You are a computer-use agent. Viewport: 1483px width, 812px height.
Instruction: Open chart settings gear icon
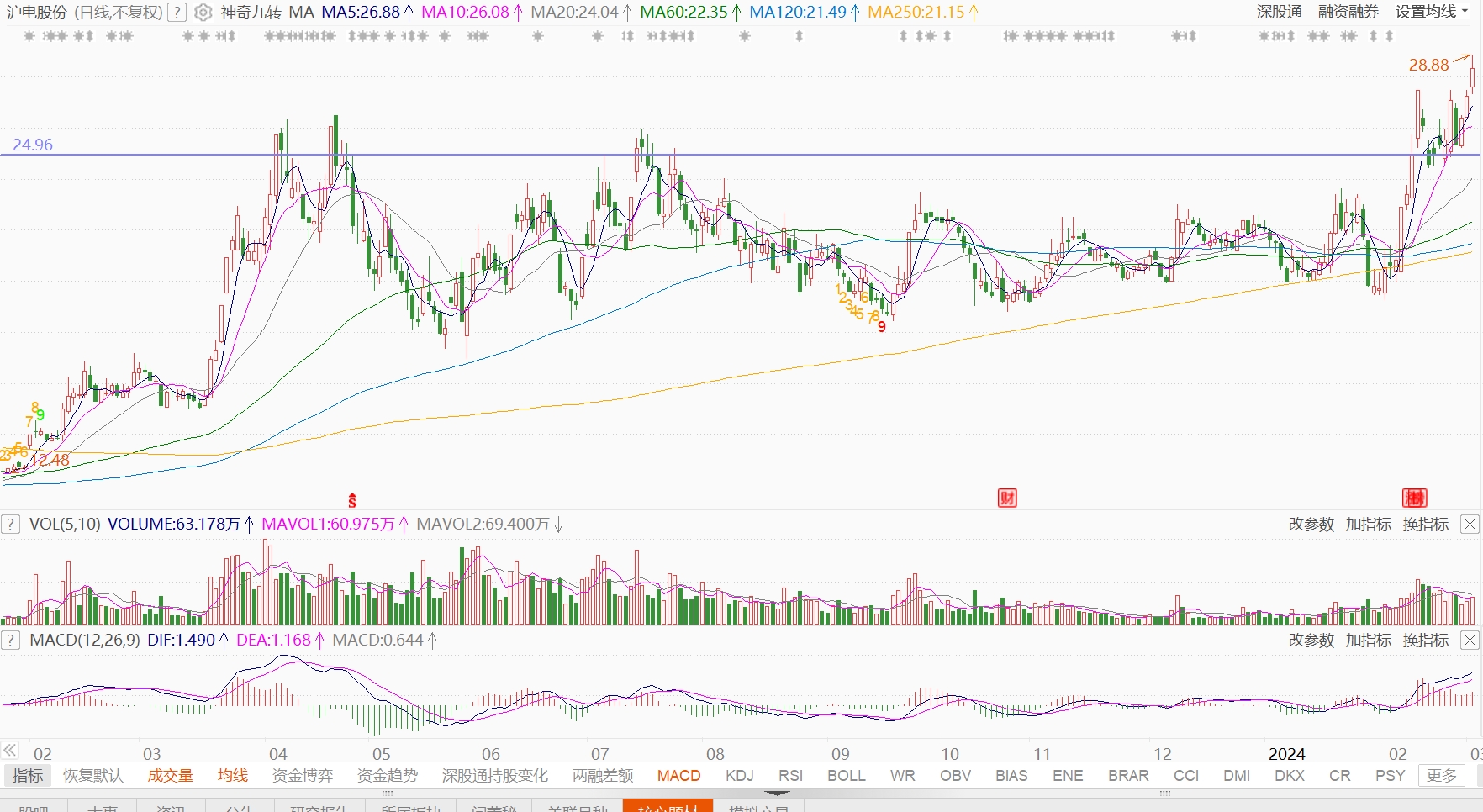(x=203, y=13)
